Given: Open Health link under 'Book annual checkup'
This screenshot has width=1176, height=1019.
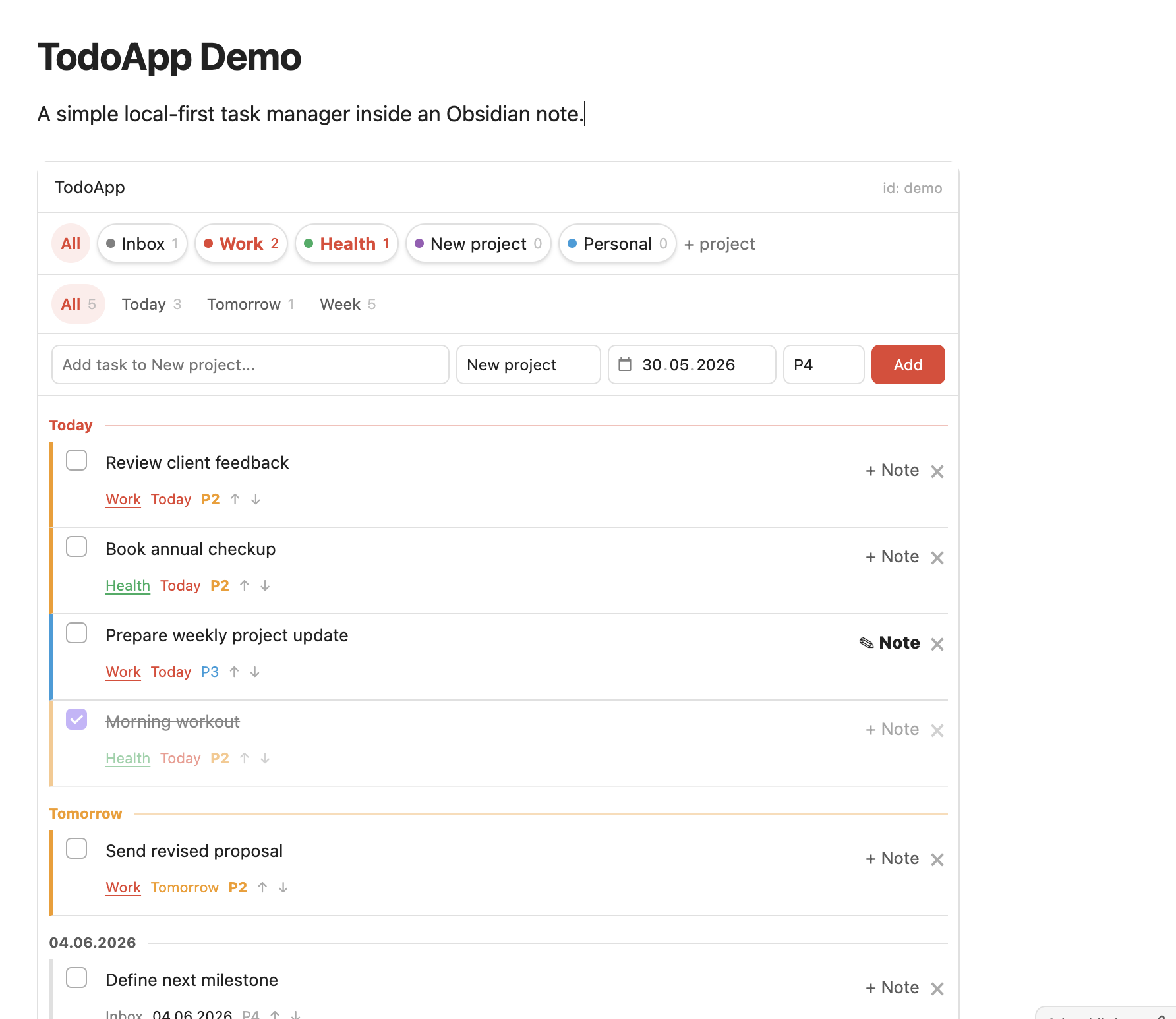Looking at the screenshot, I should pyautogui.click(x=128, y=586).
